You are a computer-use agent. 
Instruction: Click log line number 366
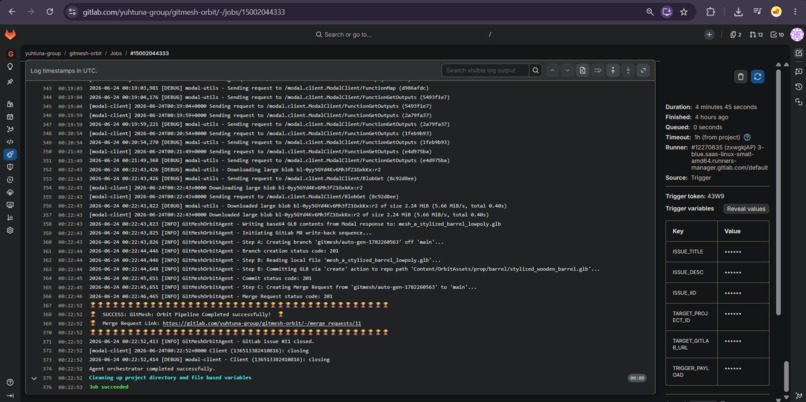coord(47,297)
